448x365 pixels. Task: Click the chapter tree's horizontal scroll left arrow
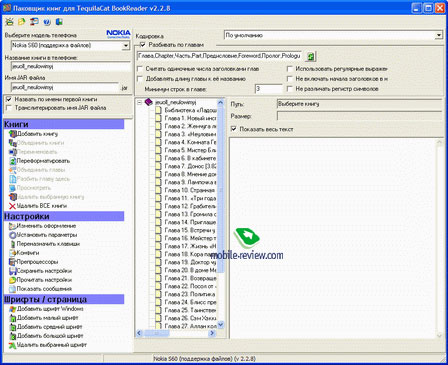point(140,333)
